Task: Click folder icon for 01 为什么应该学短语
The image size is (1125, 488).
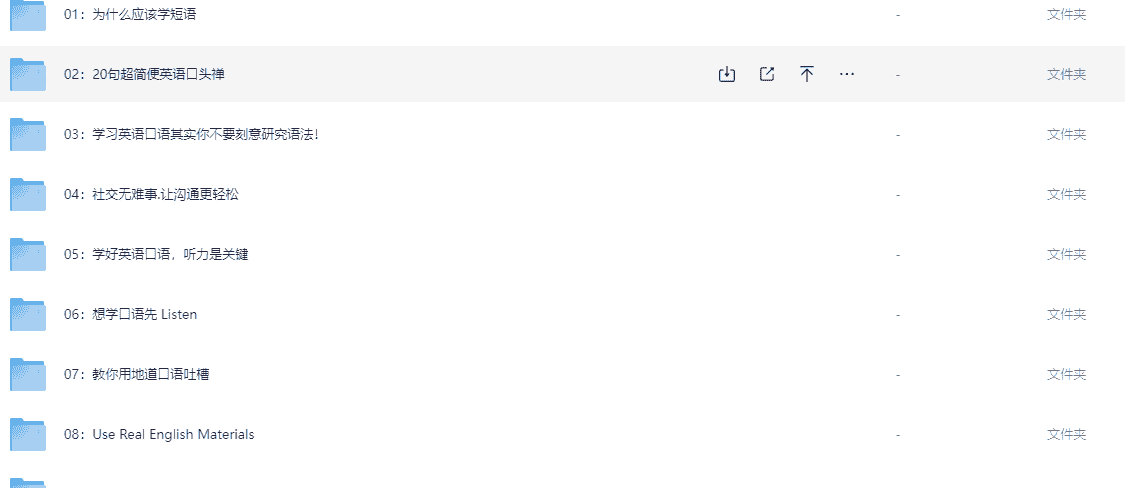Action: pyautogui.click(x=28, y=15)
